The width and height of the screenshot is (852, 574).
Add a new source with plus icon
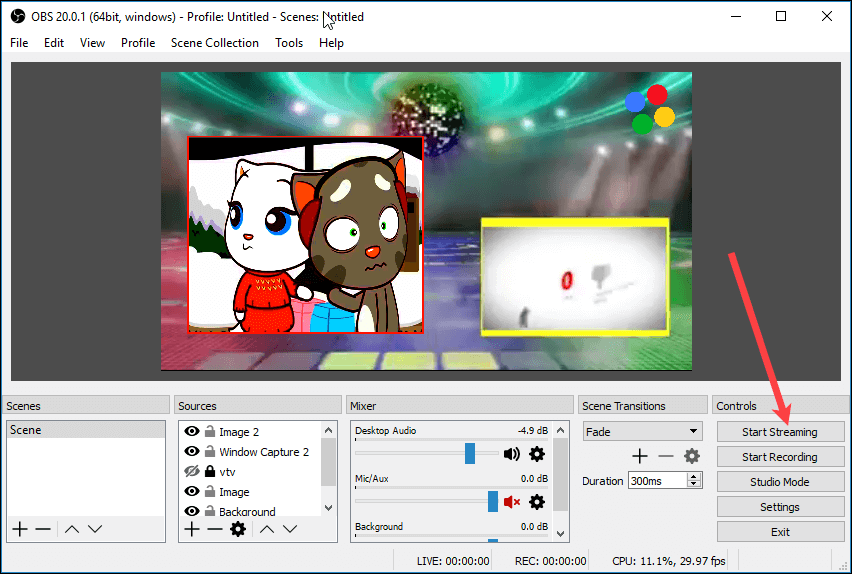192,529
